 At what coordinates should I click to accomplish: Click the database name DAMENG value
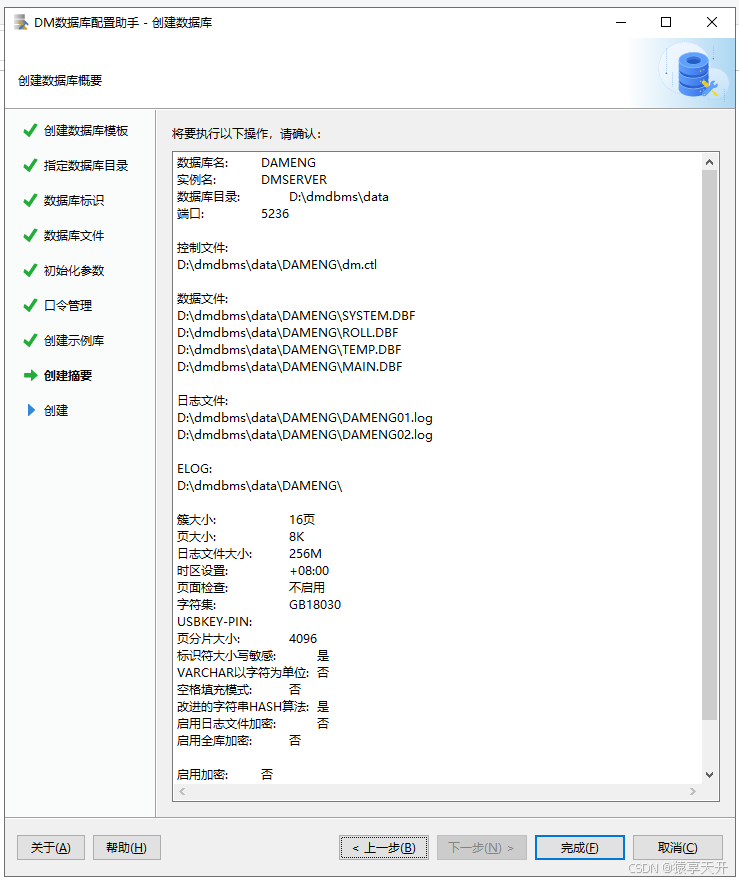click(x=288, y=162)
